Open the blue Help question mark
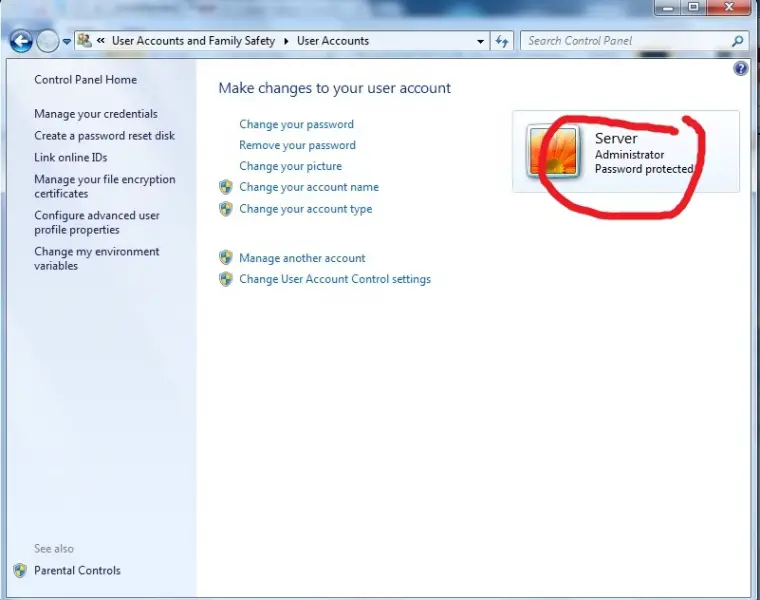 [x=741, y=68]
